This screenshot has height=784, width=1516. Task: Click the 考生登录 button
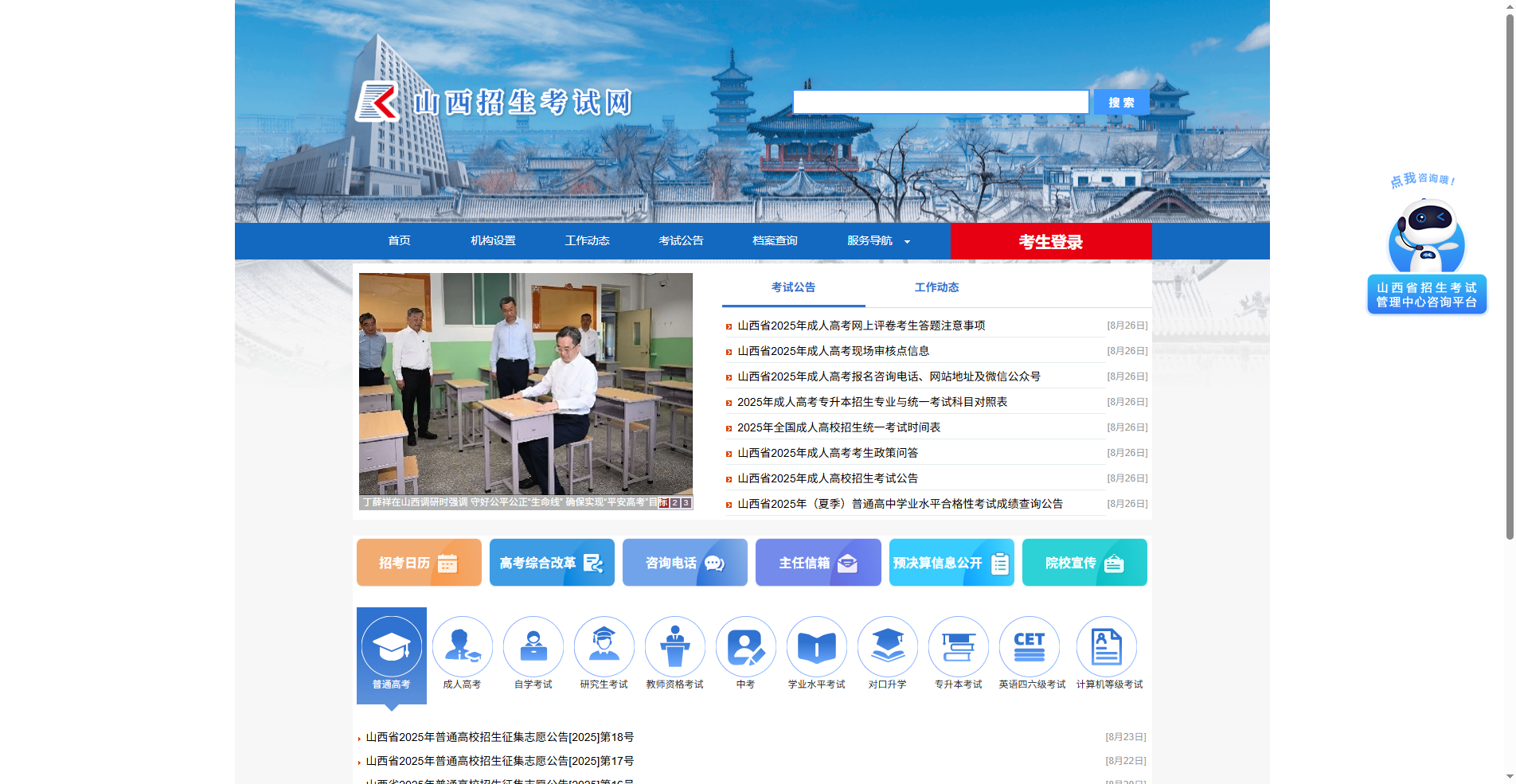tap(1050, 240)
